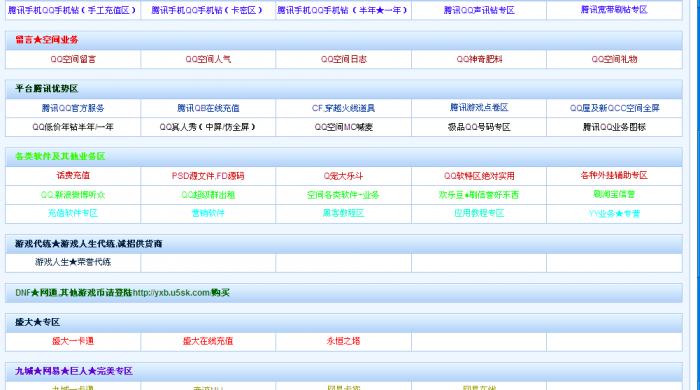Click the DNF★网通 game currency header
The height and width of the screenshot is (390, 700).
click(122, 293)
